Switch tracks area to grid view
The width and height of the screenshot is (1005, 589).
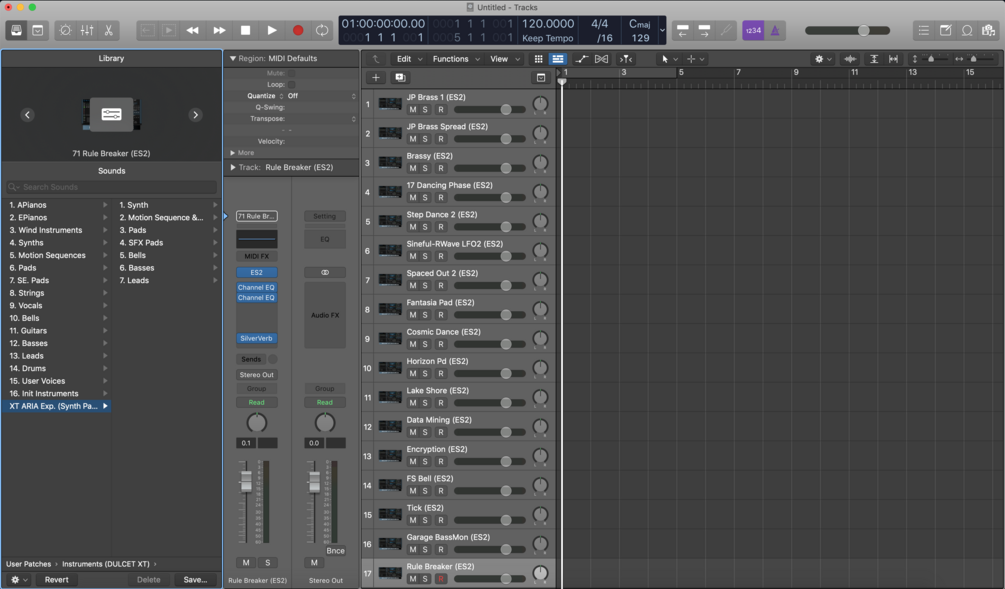[x=538, y=59]
